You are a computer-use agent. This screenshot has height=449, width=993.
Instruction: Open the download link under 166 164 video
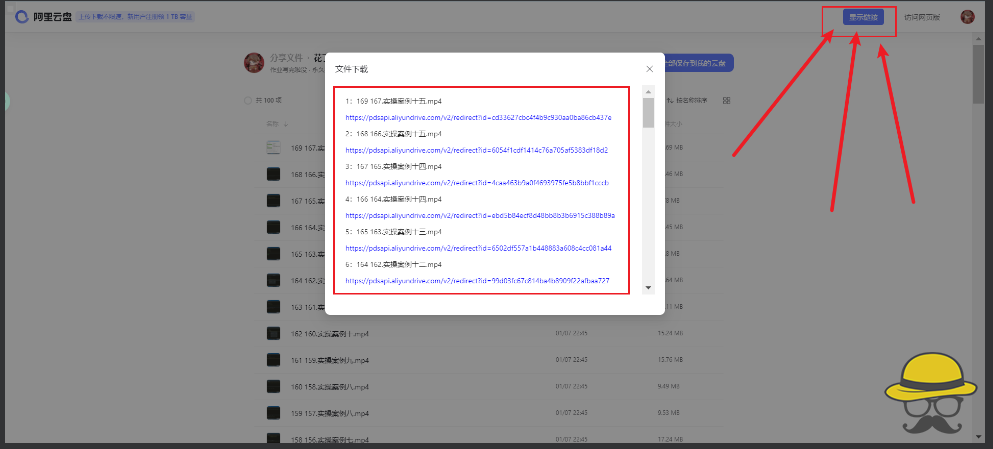[x=479, y=215]
